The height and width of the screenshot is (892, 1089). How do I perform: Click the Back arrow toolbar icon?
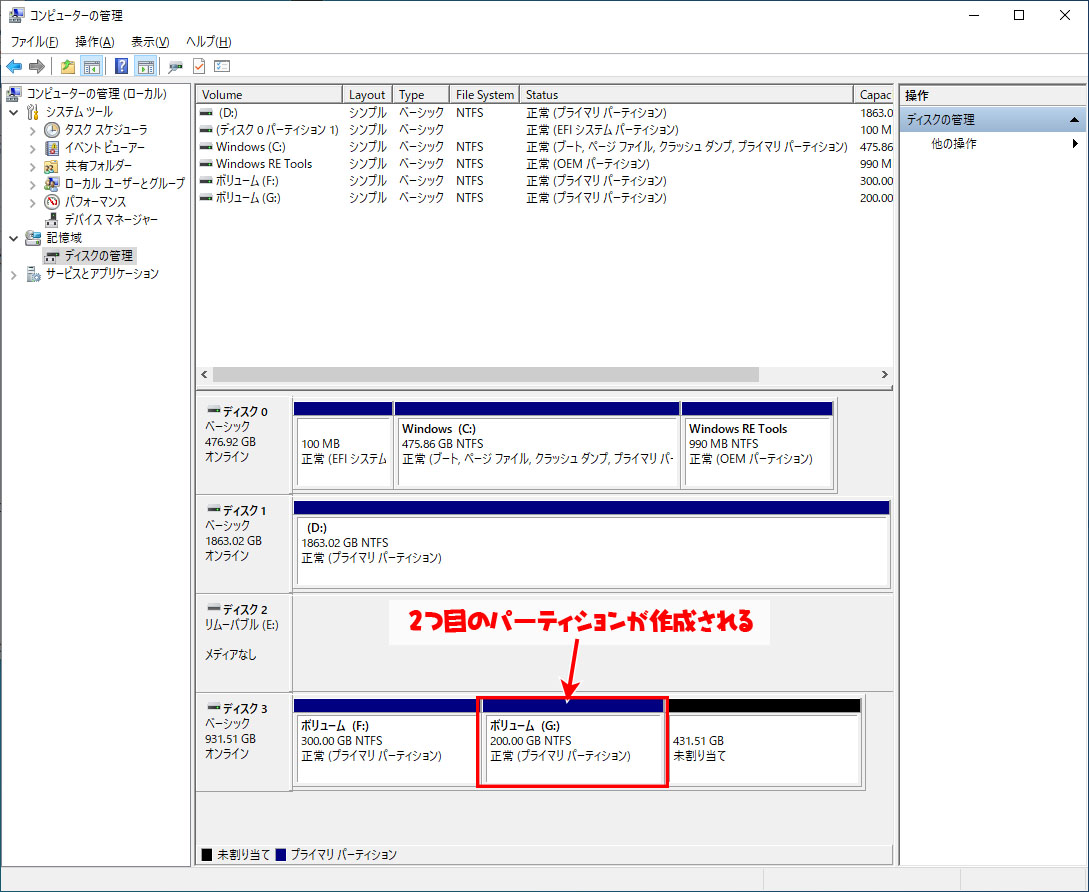tap(14, 67)
